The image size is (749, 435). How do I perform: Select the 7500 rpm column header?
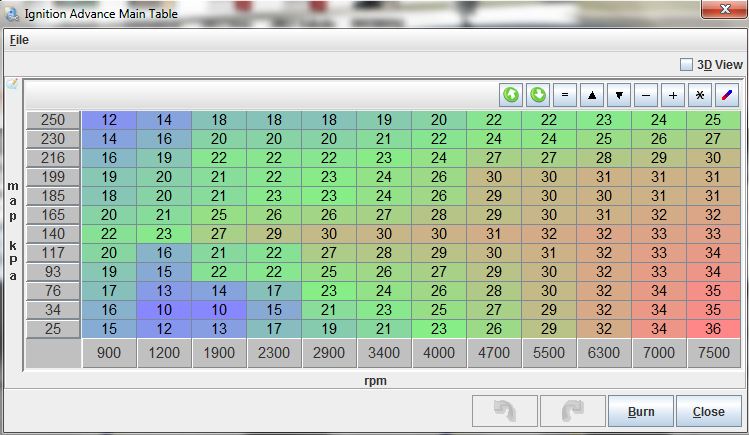coord(714,354)
